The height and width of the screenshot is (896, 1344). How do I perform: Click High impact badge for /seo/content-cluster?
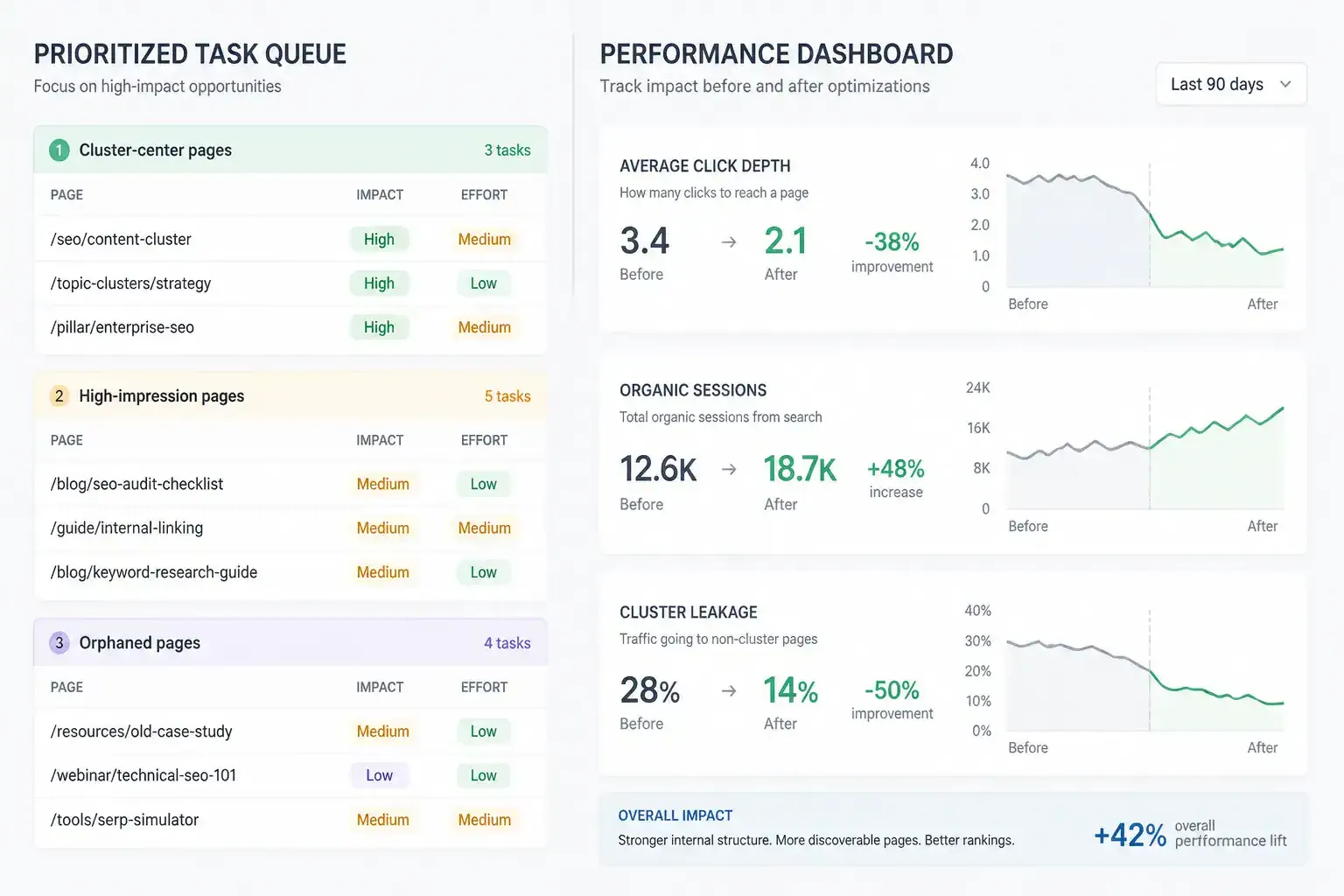pos(379,240)
